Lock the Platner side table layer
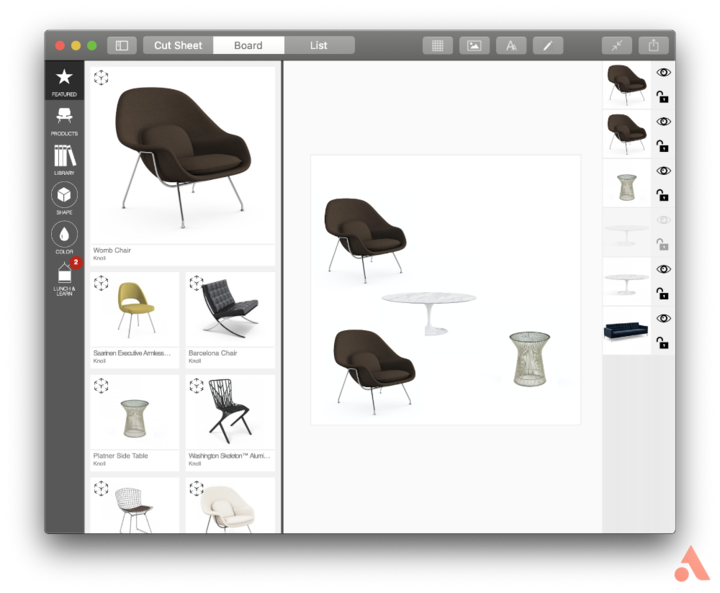Viewport: 720px width, 593px height. click(x=662, y=195)
